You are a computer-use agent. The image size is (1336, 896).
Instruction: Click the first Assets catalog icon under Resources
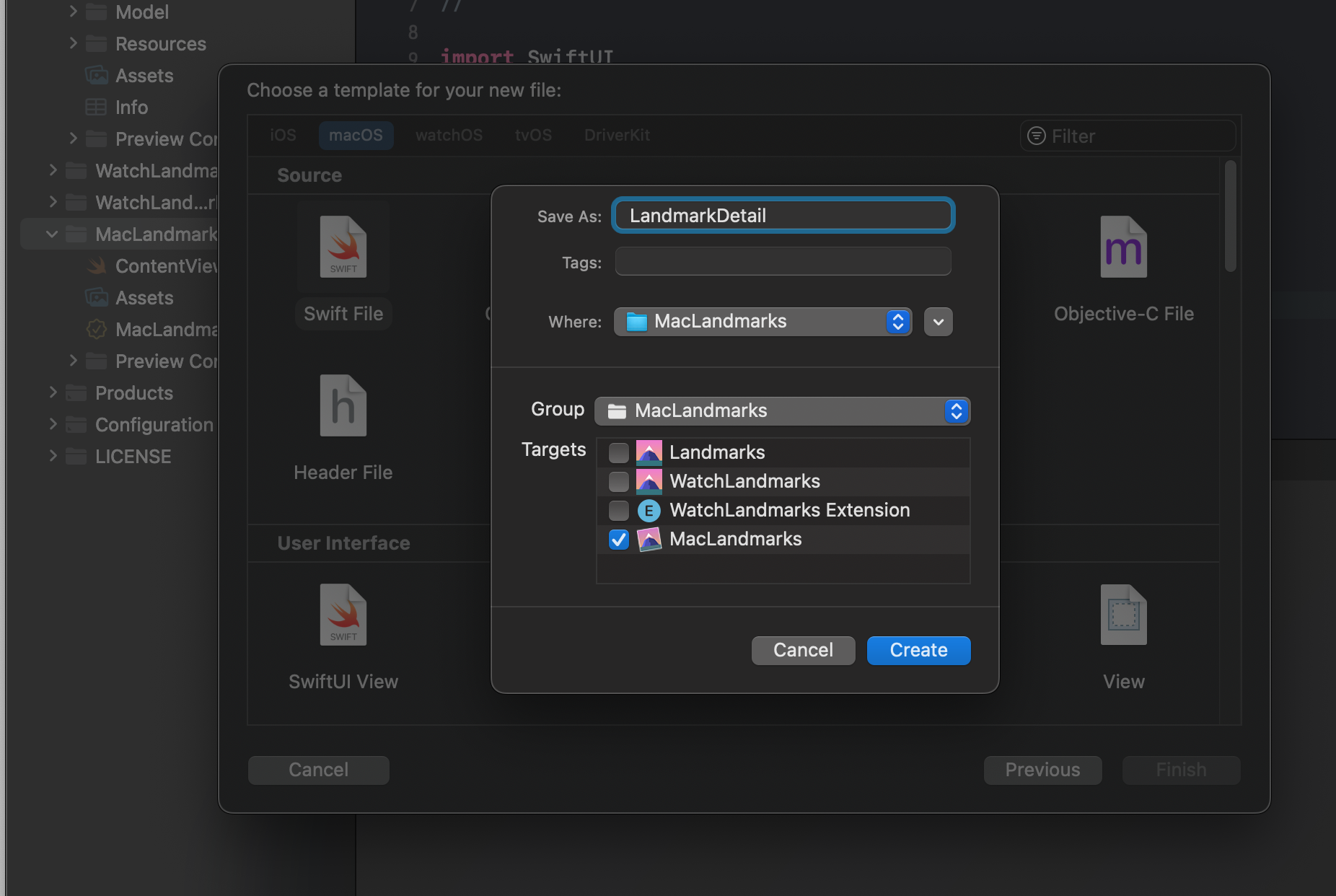tap(96, 76)
